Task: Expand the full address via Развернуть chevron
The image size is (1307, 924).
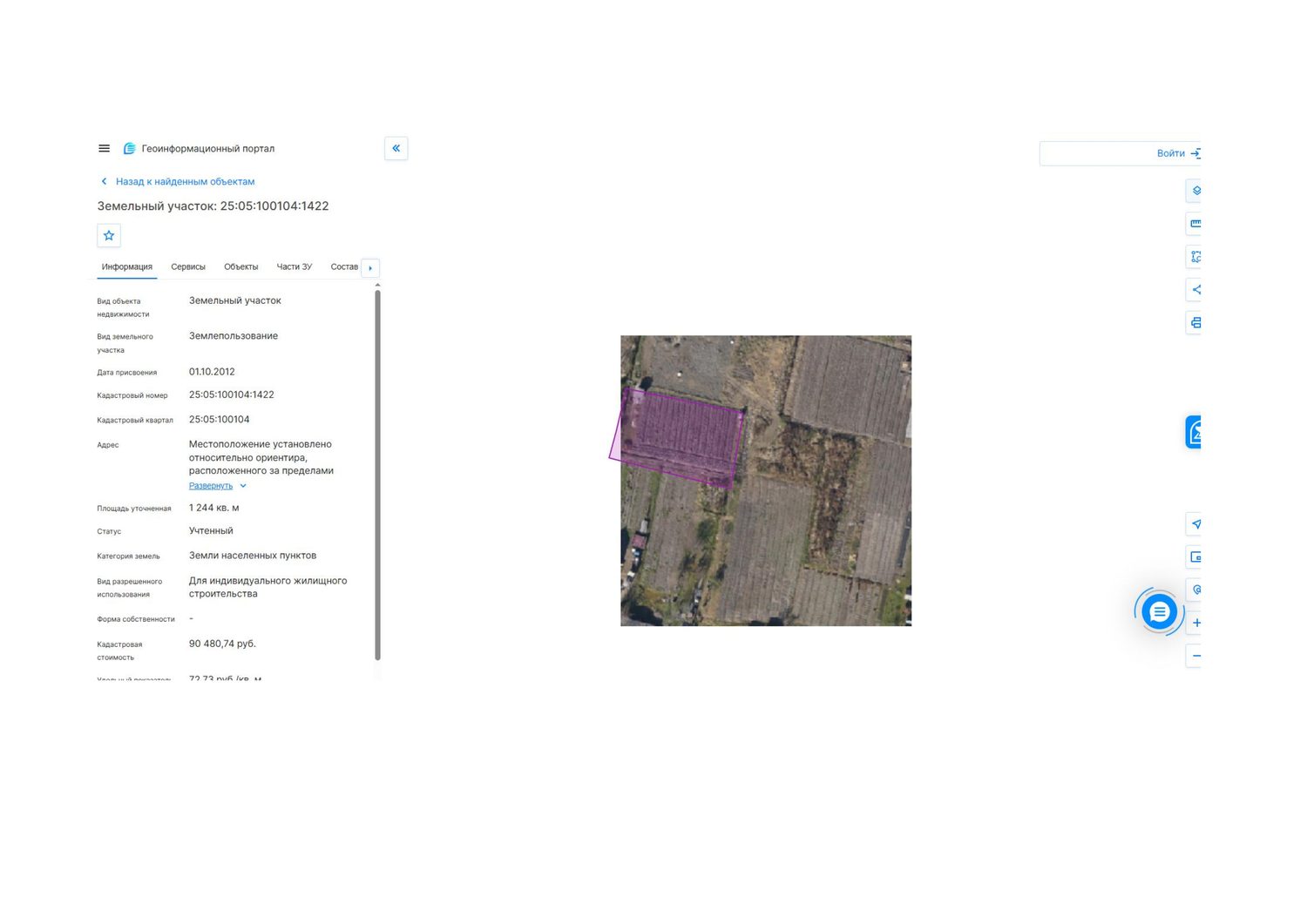Action: tap(243, 486)
